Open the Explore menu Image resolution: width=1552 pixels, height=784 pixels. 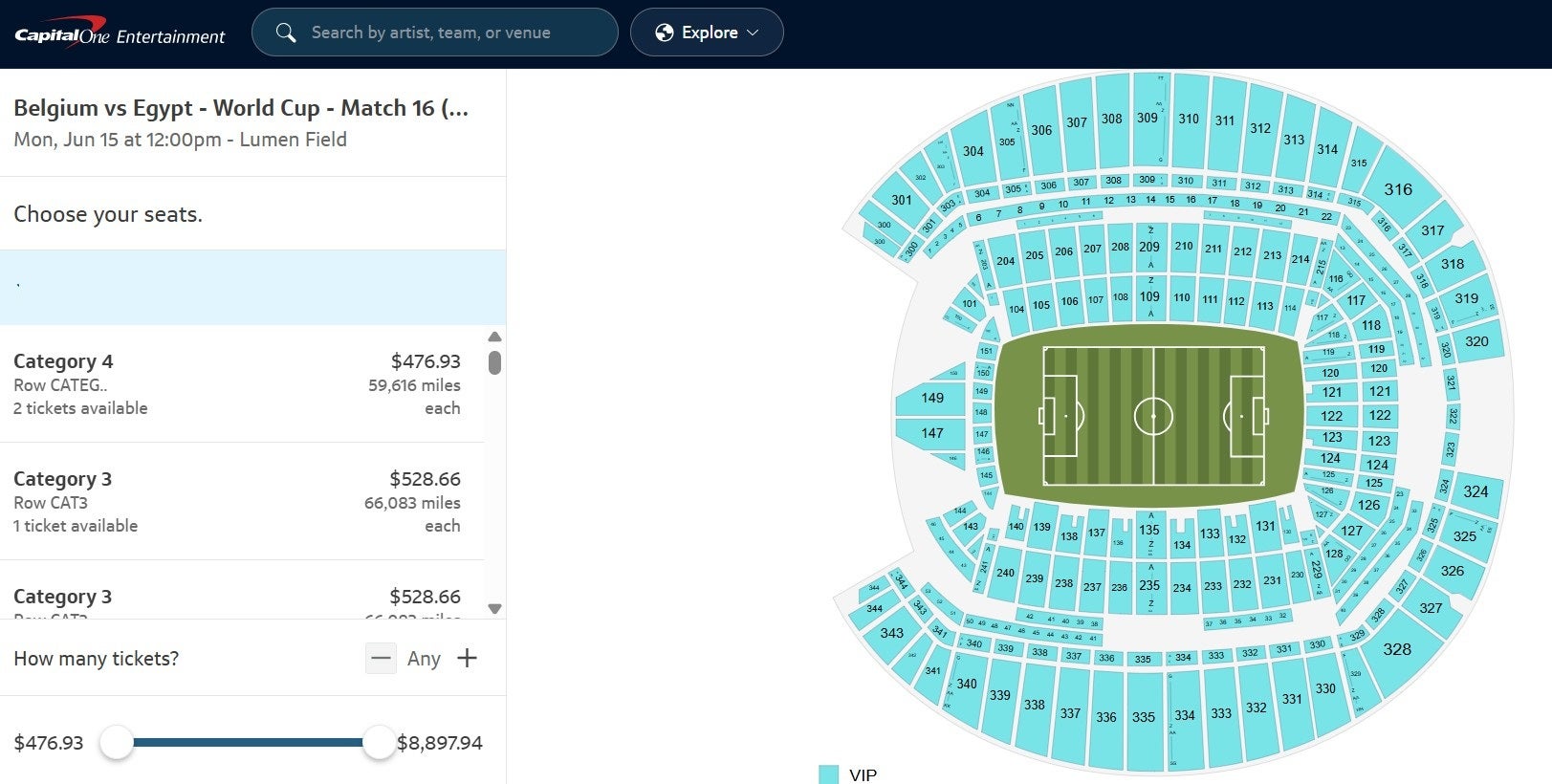tap(707, 32)
